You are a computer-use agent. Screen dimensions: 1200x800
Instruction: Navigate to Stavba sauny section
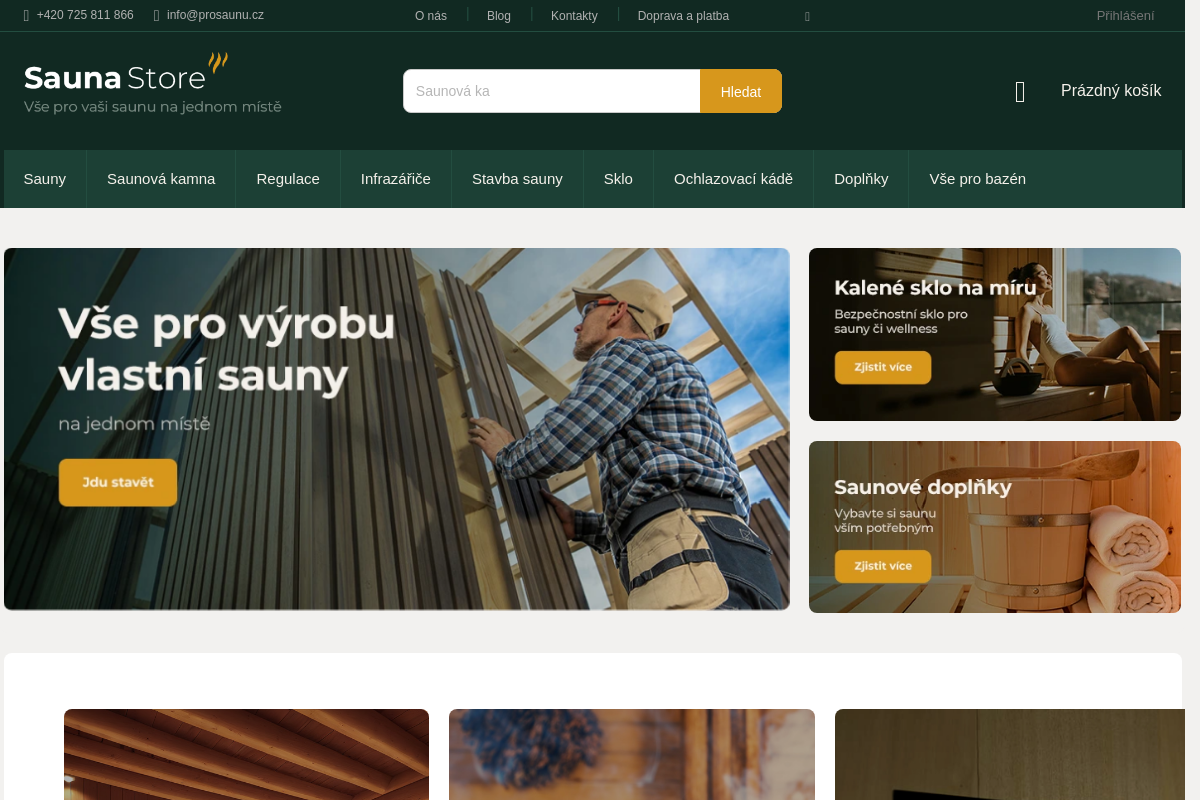pos(517,179)
